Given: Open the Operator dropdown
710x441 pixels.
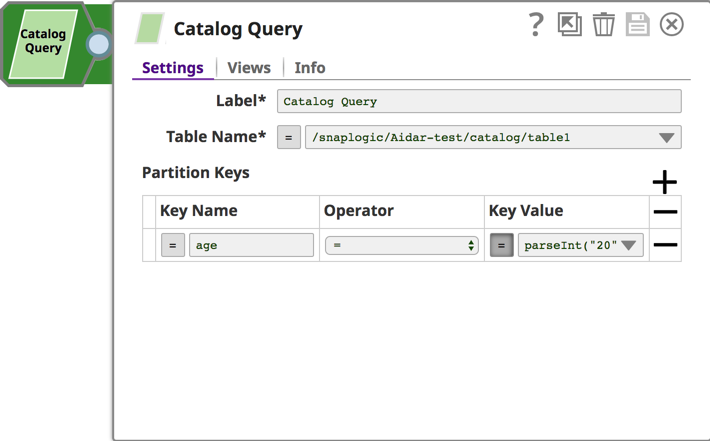Looking at the screenshot, I should (401, 245).
